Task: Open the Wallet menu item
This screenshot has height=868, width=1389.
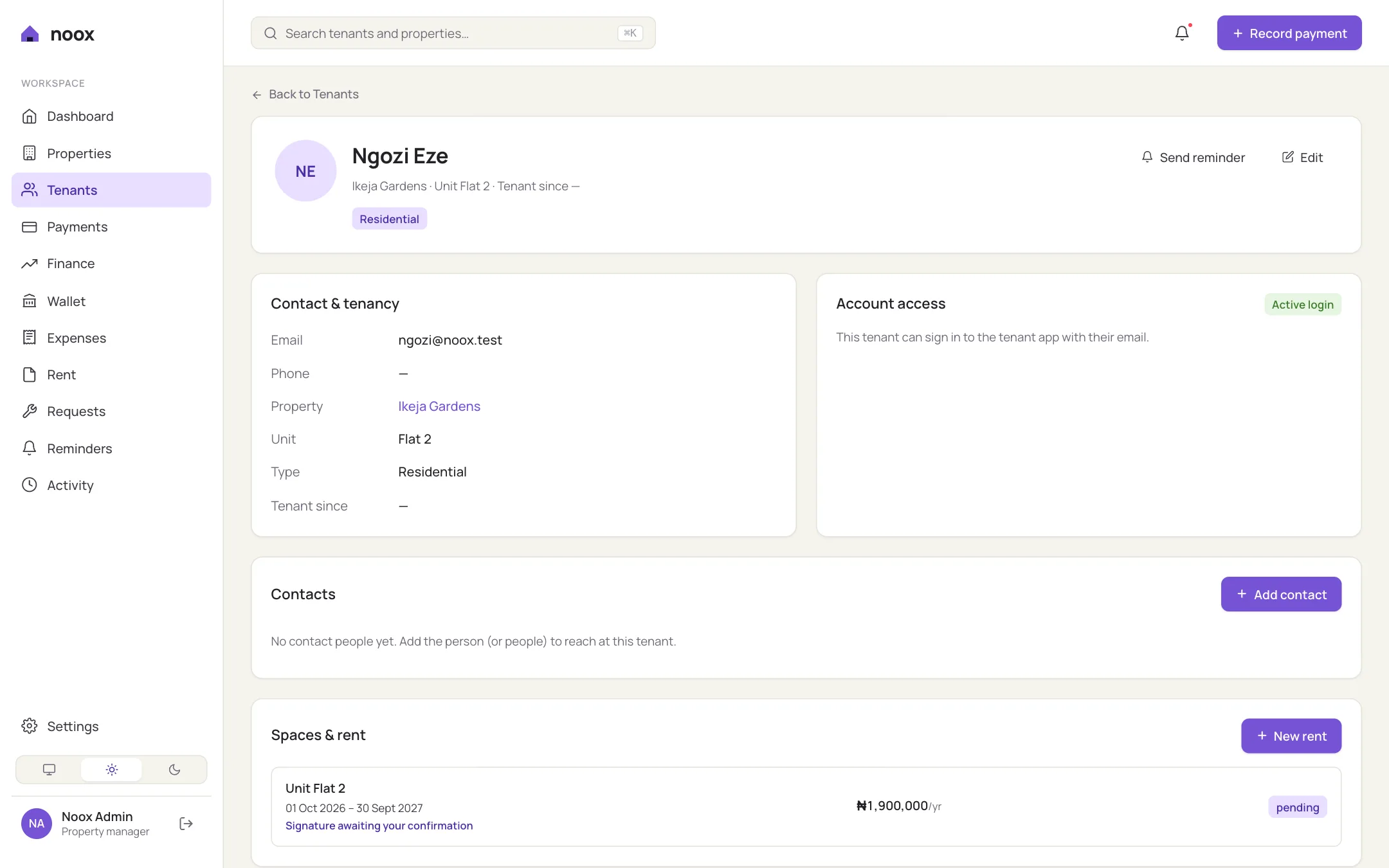Action: point(111,301)
